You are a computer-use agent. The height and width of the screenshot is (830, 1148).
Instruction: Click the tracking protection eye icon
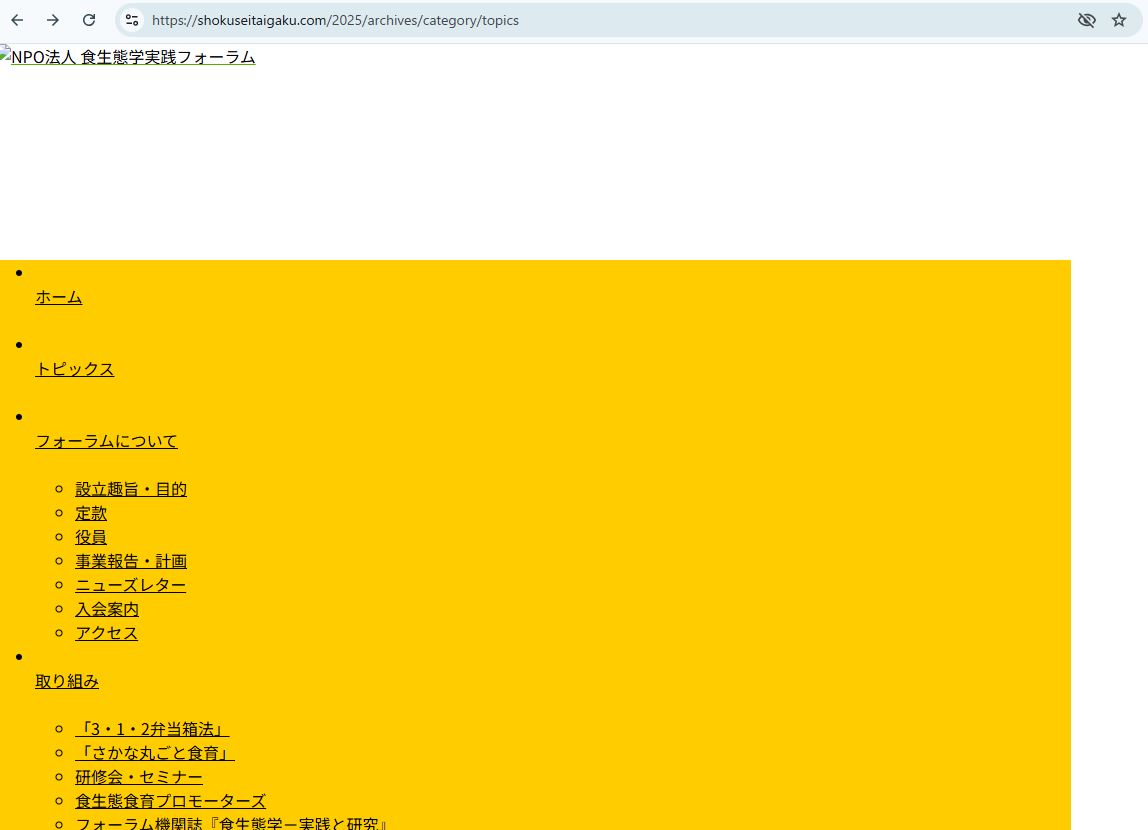tap(1086, 20)
